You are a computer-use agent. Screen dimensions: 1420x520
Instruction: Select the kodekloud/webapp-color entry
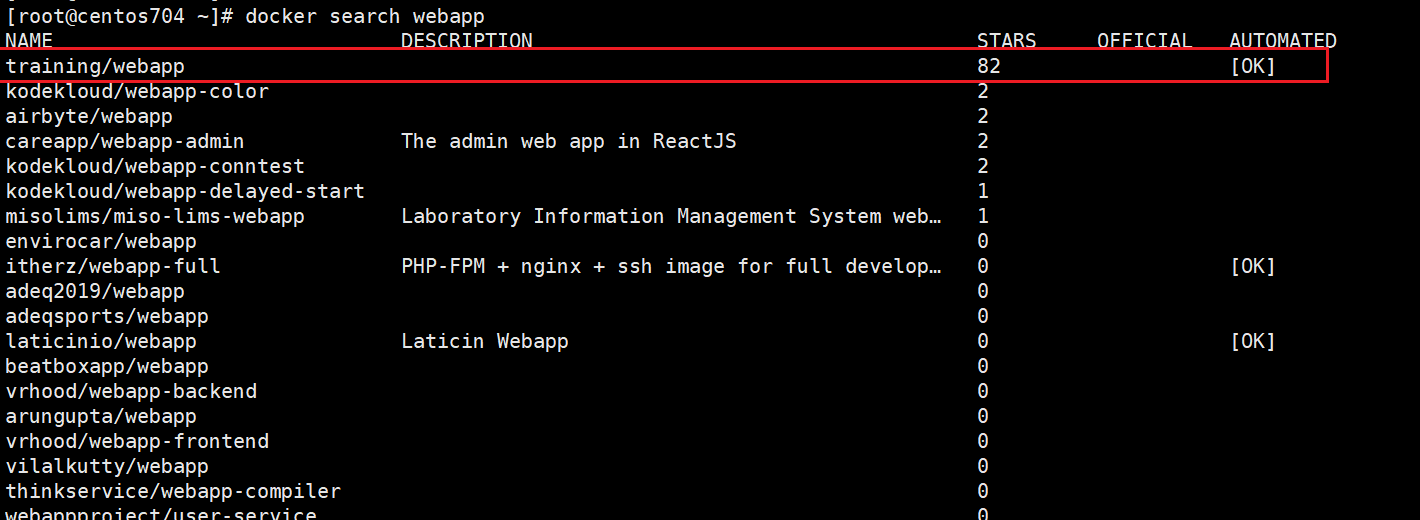point(137,92)
